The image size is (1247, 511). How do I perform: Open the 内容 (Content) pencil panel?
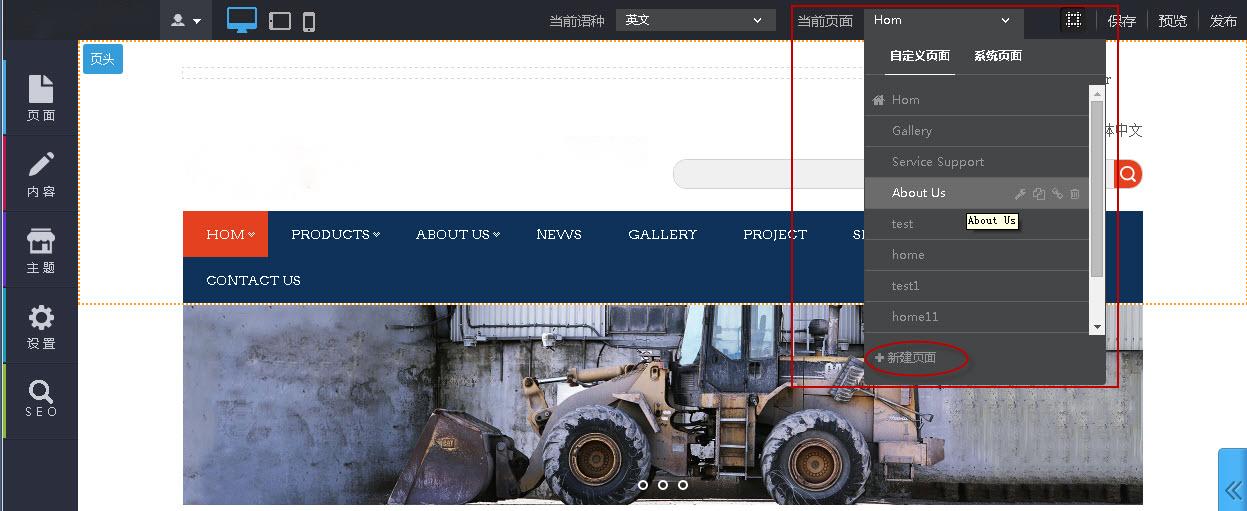(40, 174)
